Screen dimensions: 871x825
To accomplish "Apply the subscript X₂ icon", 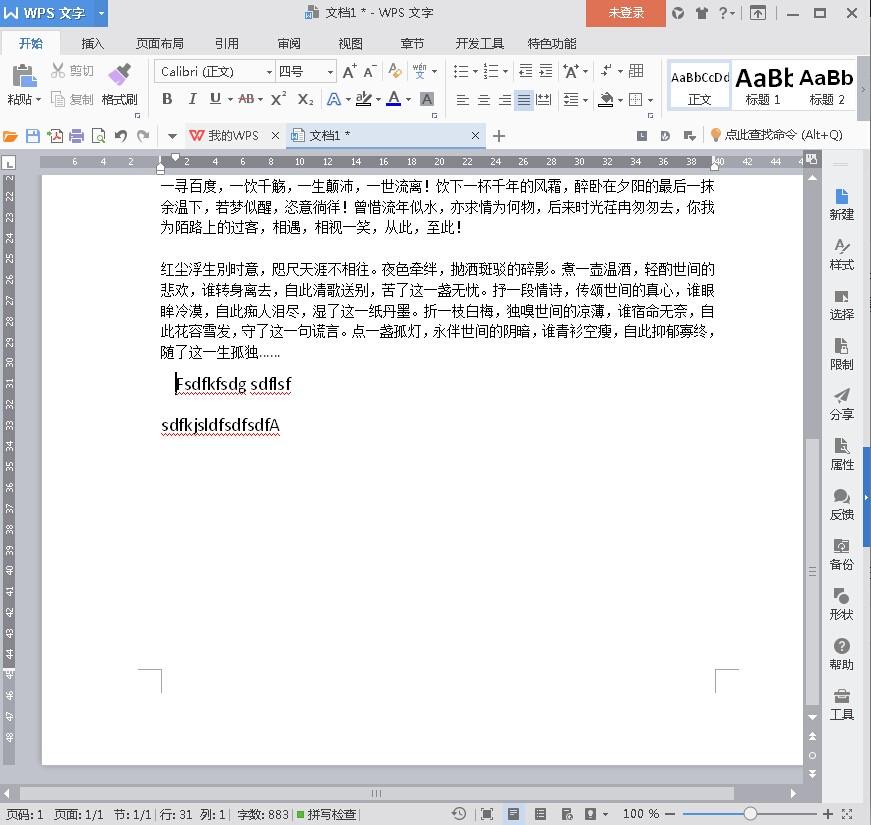I will (305, 99).
